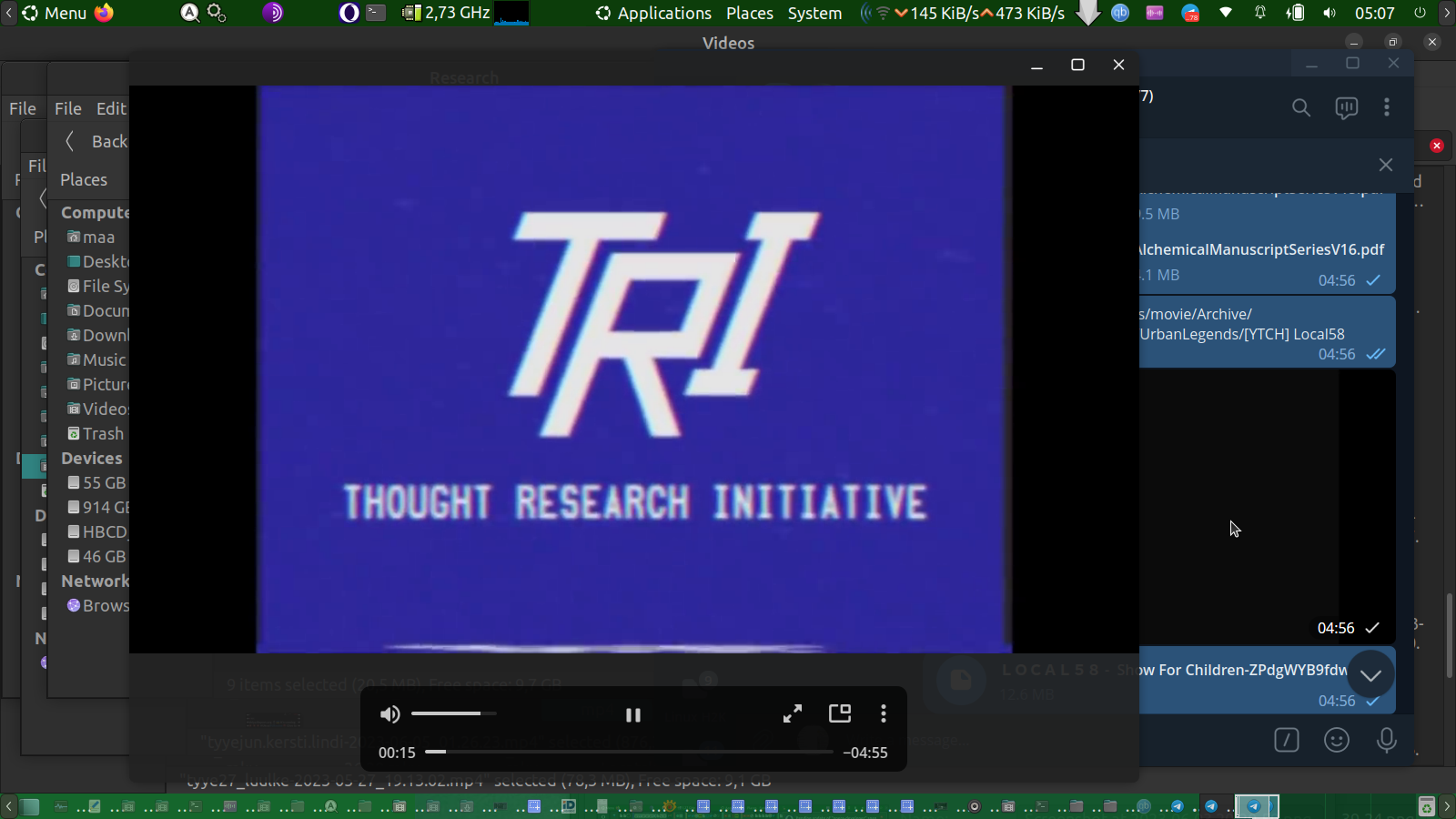Launch Firefox from the top panel
Image resolution: width=1456 pixels, height=819 pixels.
(105, 13)
